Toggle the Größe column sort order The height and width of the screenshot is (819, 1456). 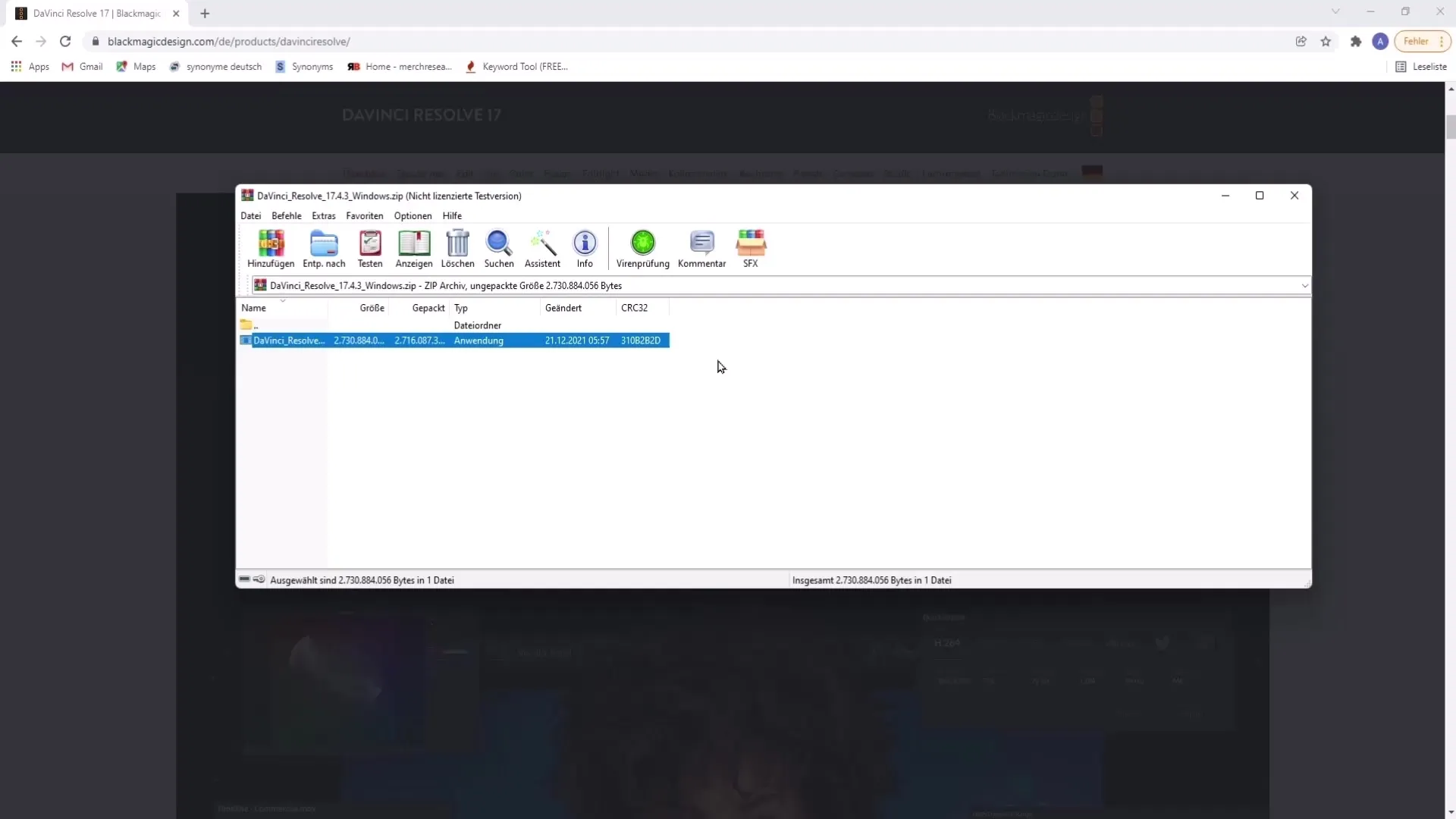(371, 307)
